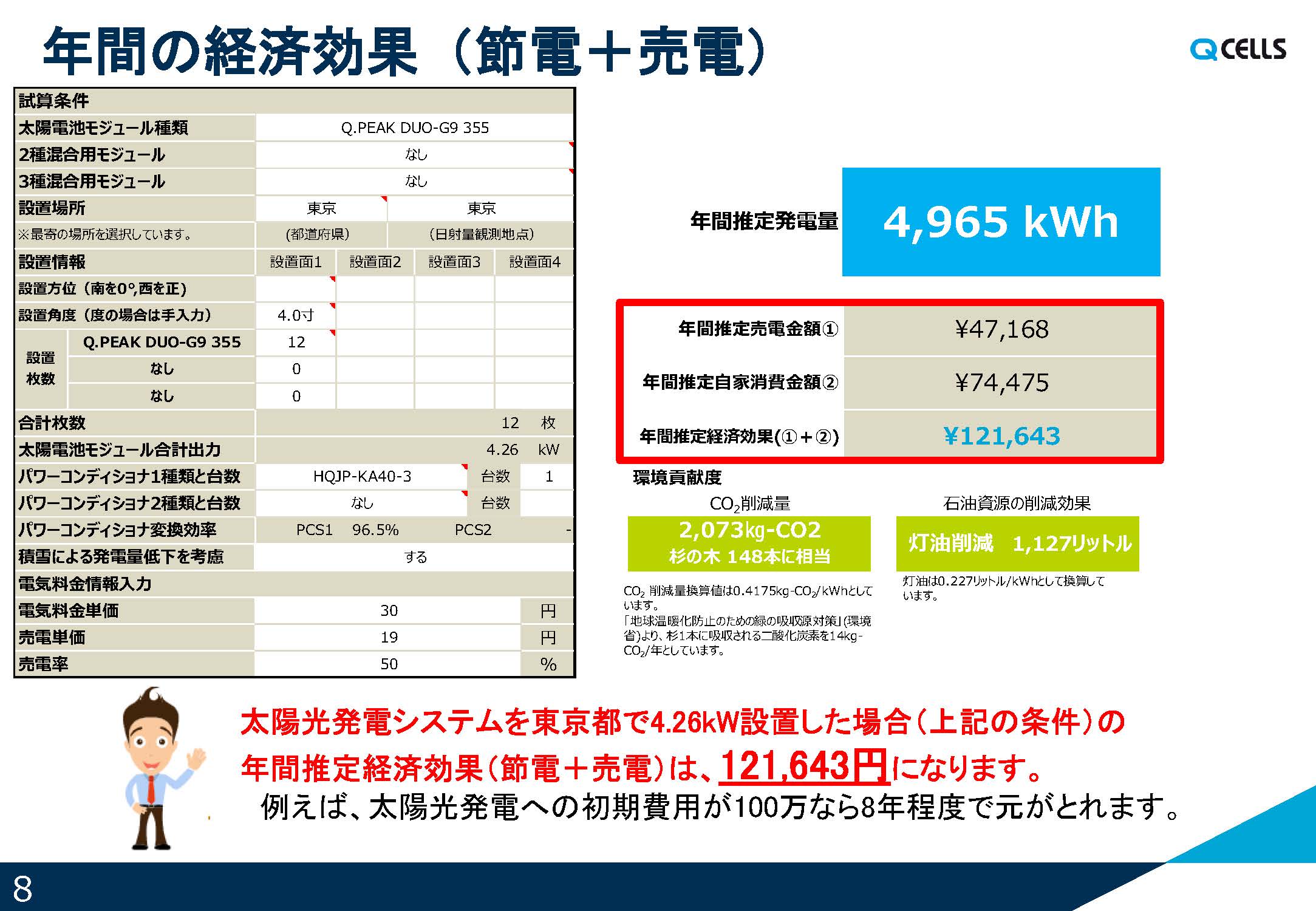Click the page number 8

point(22,889)
